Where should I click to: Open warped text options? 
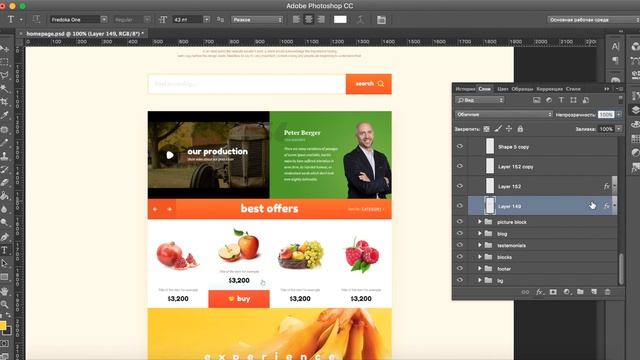tap(360, 19)
